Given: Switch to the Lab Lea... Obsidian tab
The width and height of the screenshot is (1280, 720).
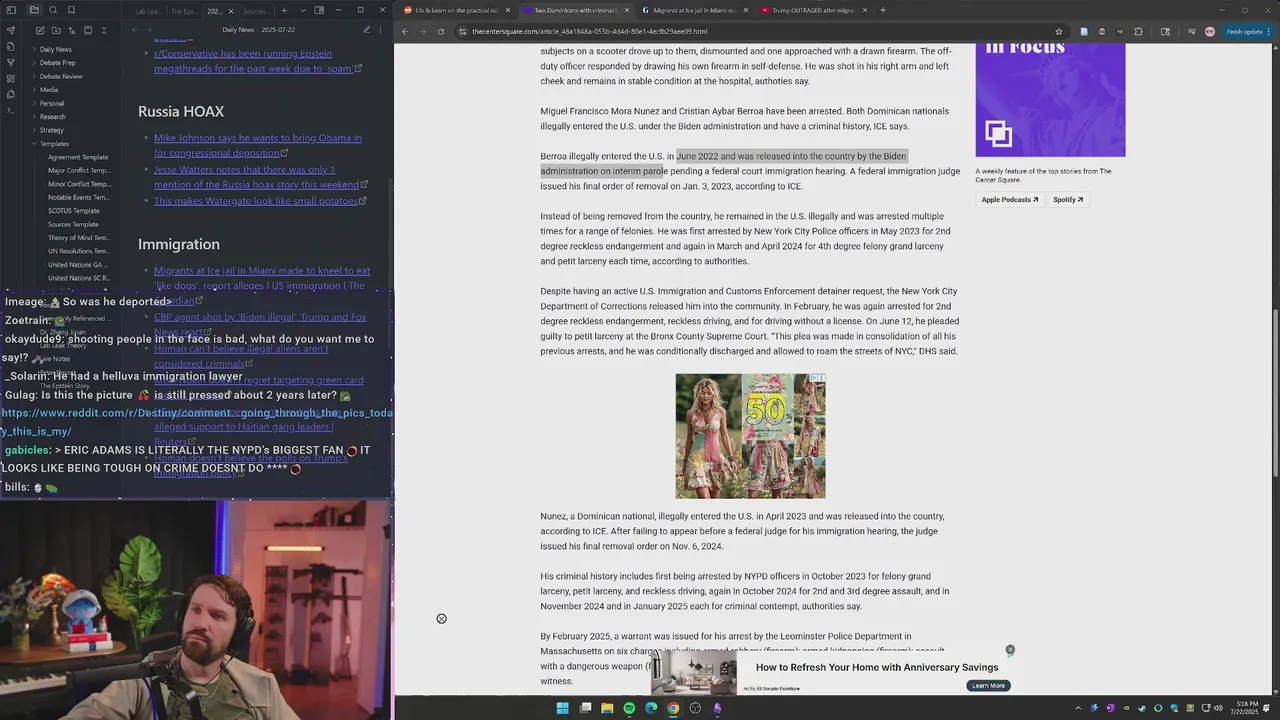Looking at the screenshot, I should click(x=149, y=11).
